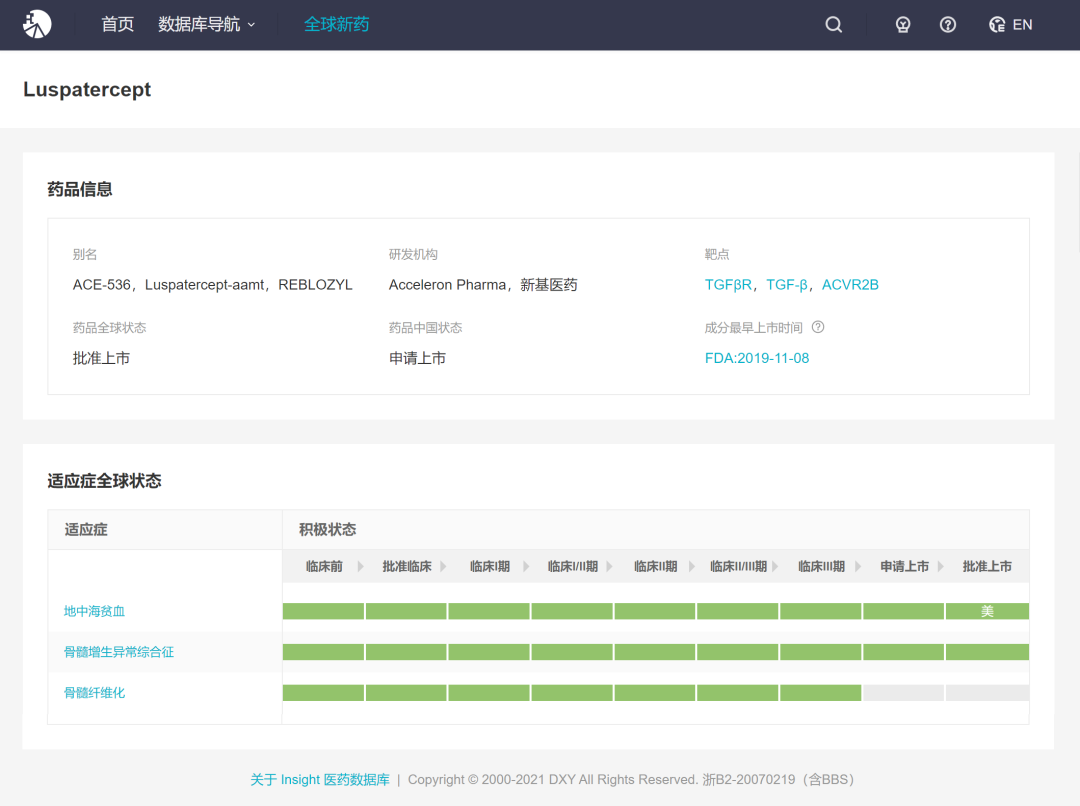Open the 地中海贫血 indication link
1080x806 pixels.
tap(94, 611)
